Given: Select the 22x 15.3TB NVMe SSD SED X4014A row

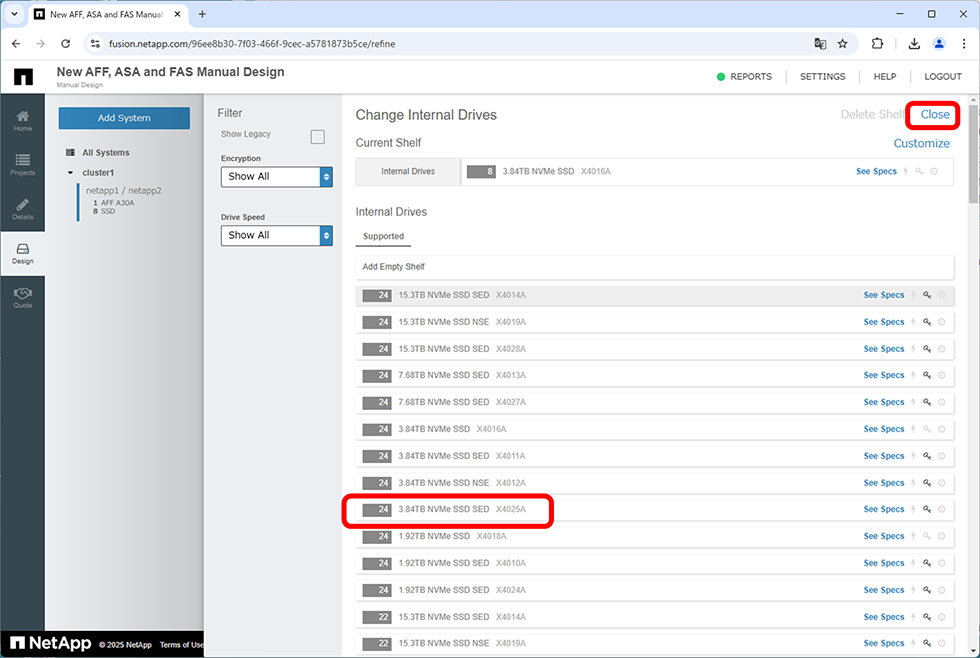Looking at the screenshot, I should (x=654, y=617).
